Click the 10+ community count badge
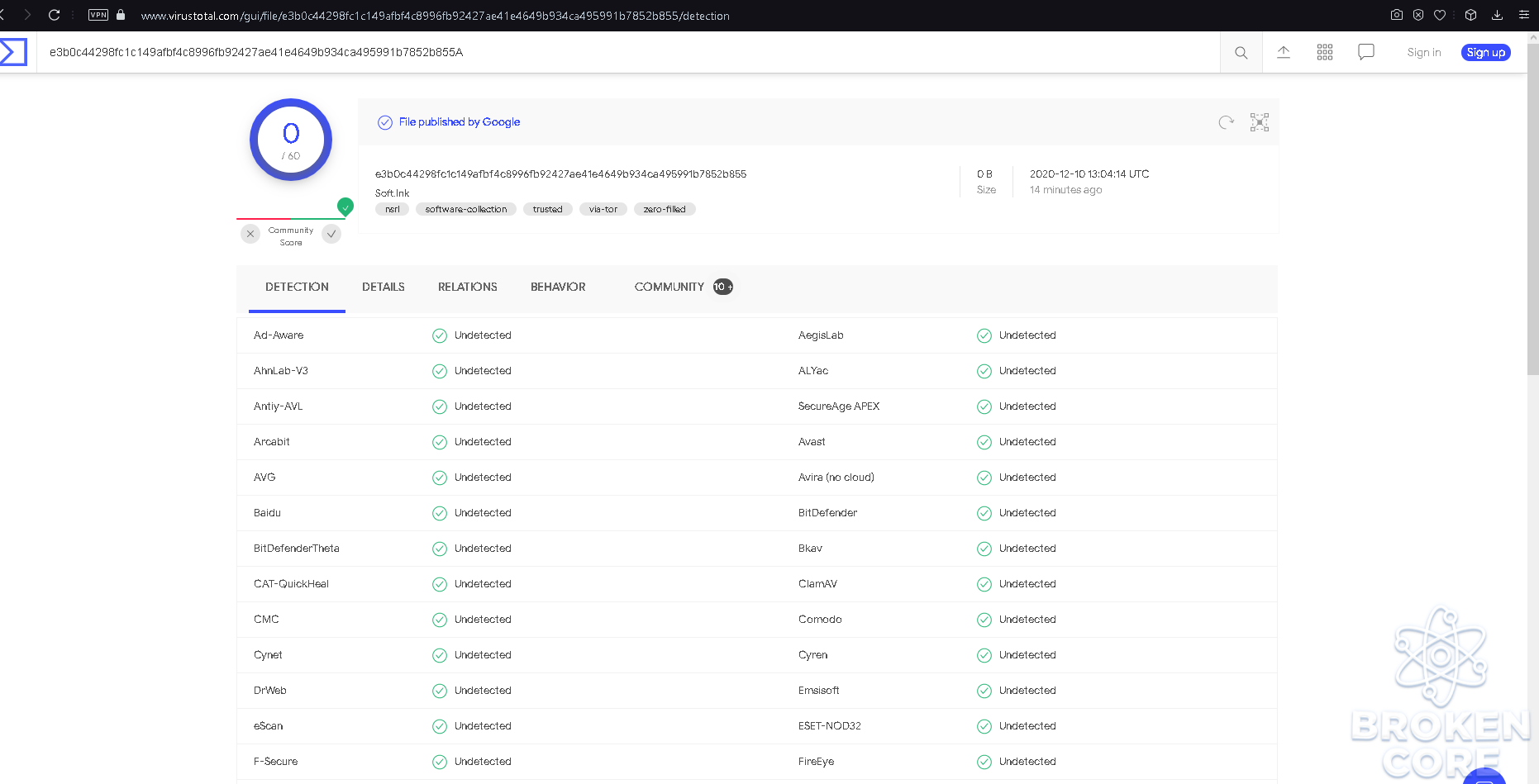The image size is (1539, 784). pyautogui.click(x=723, y=287)
